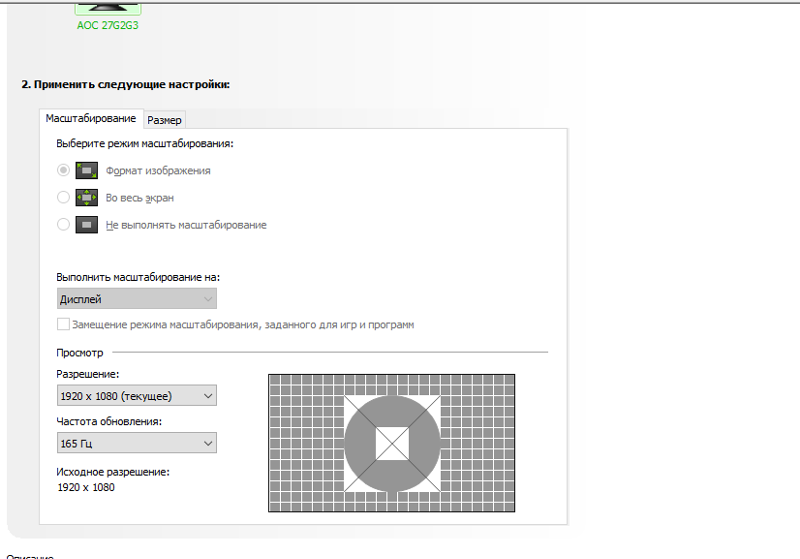Click the Во весь экран text label
The width and height of the screenshot is (800, 559).
tap(146, 198)
